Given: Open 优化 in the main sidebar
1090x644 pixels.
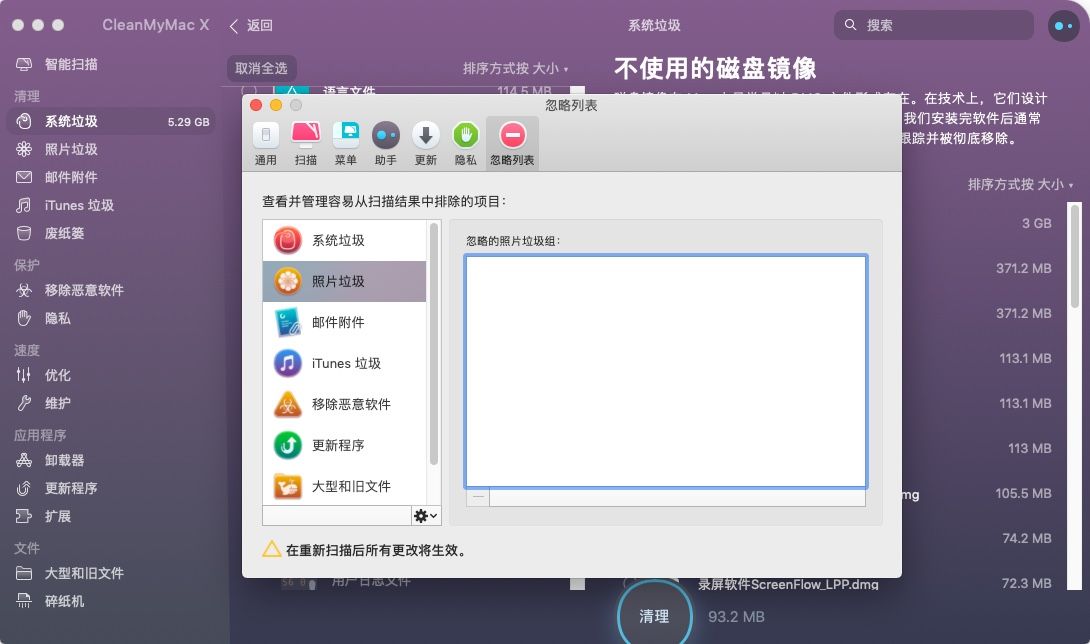Looking at the screenshot, I should pos(111,376).
